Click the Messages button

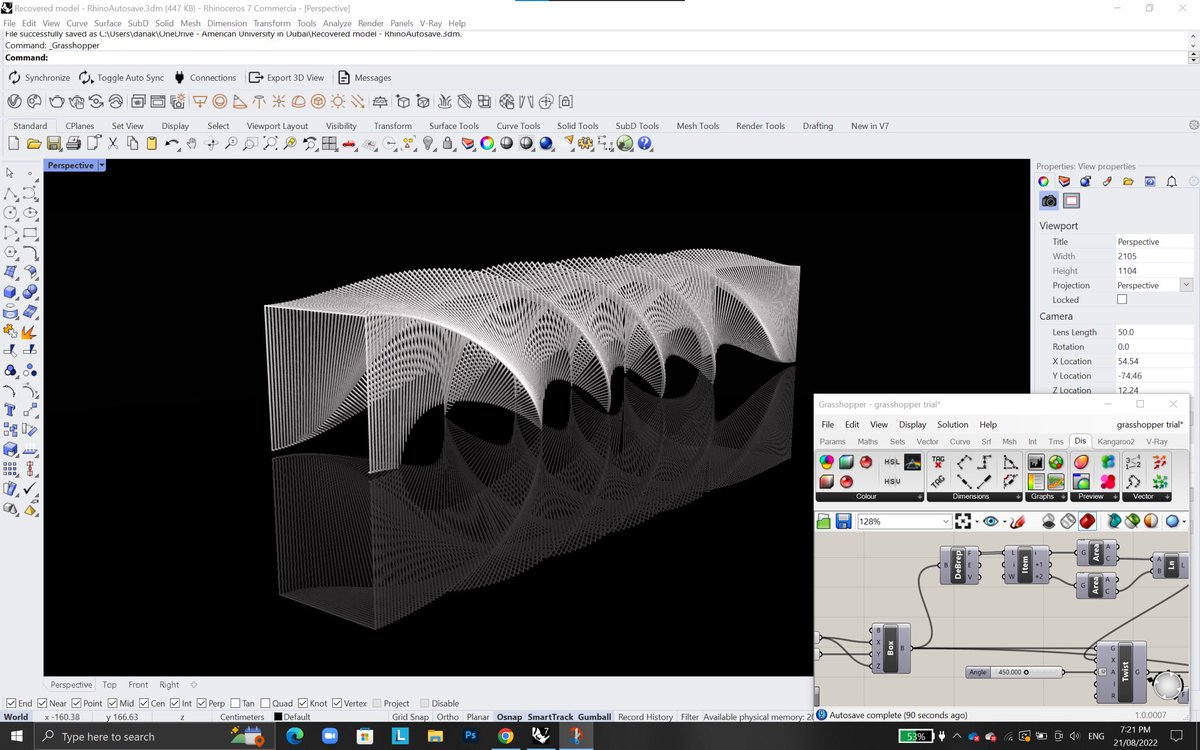(x=364, y=77)
